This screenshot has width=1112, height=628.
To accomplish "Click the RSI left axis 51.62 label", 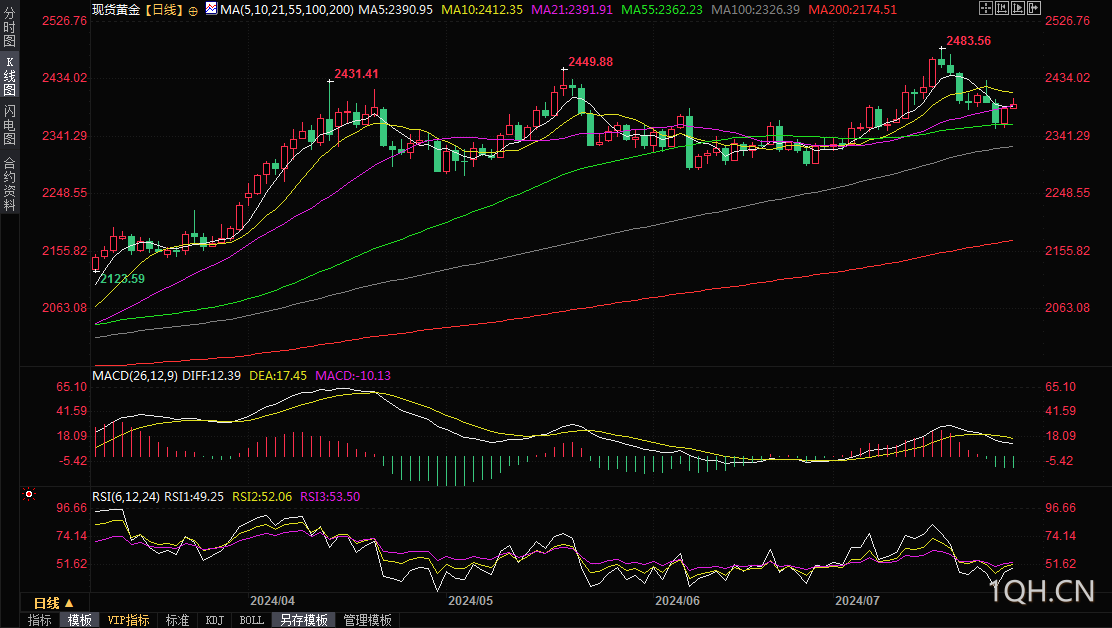I will click(x=72, y=564).
